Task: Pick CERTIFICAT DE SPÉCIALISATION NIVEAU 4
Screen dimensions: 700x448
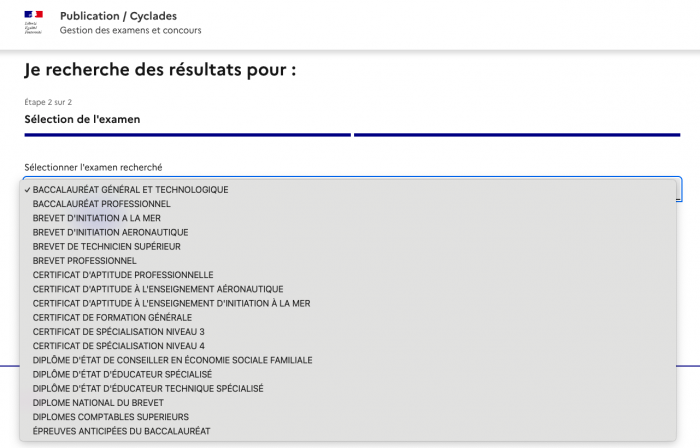Action: [x=348, y=346]
